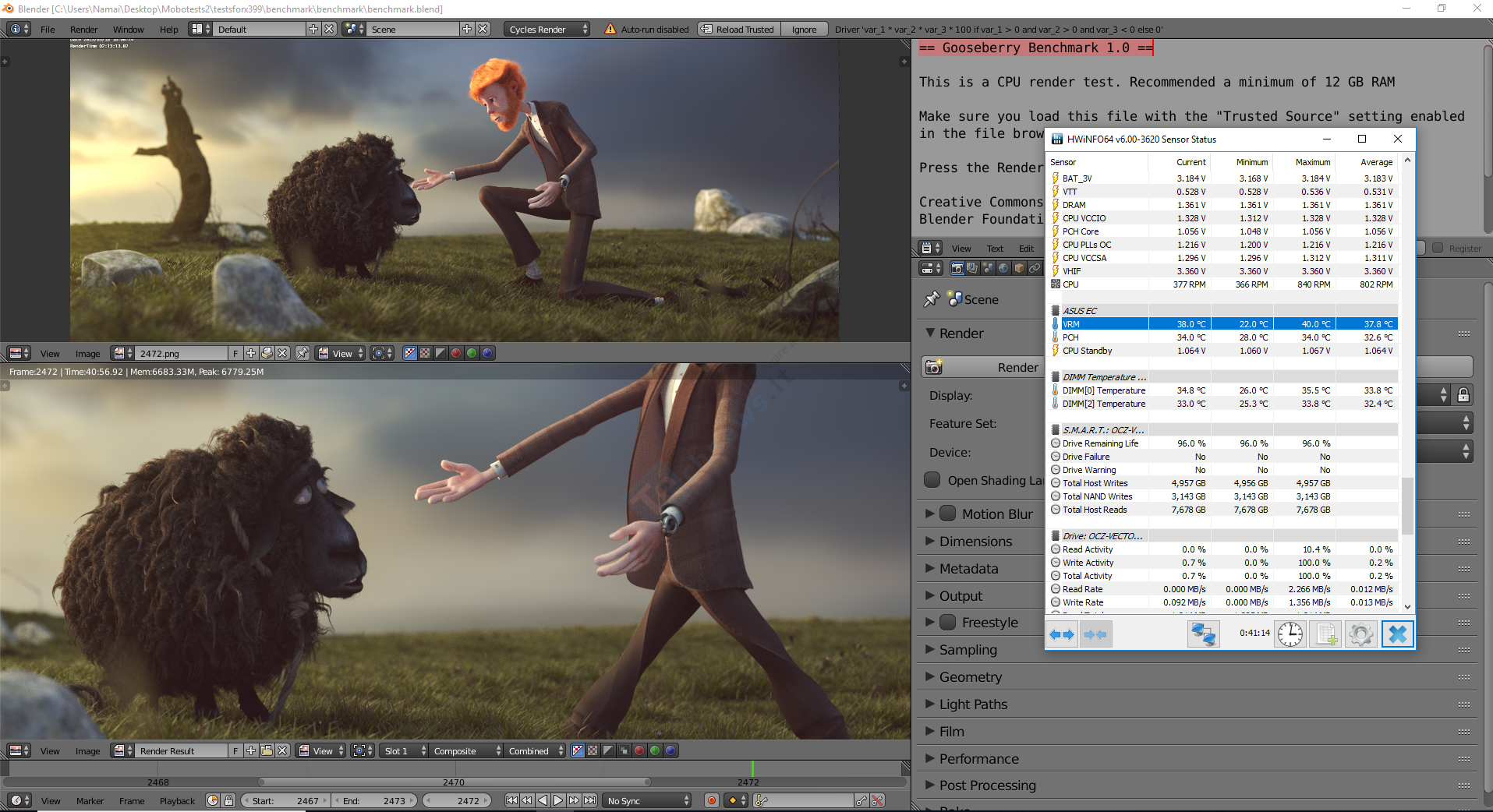The width and height of the screenshot is (1493, 812).
Task: Open the Render Layers properties tab
Action: click(x=972, y=268)
